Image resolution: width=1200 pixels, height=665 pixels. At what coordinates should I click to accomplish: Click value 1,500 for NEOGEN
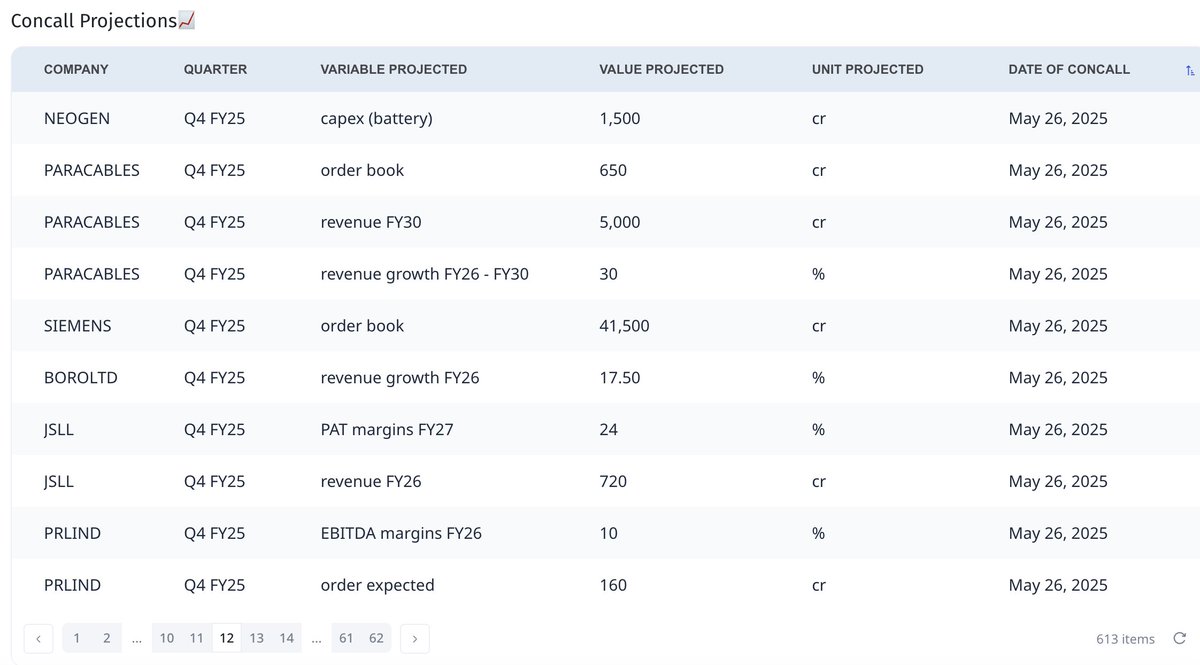point(619,118)
